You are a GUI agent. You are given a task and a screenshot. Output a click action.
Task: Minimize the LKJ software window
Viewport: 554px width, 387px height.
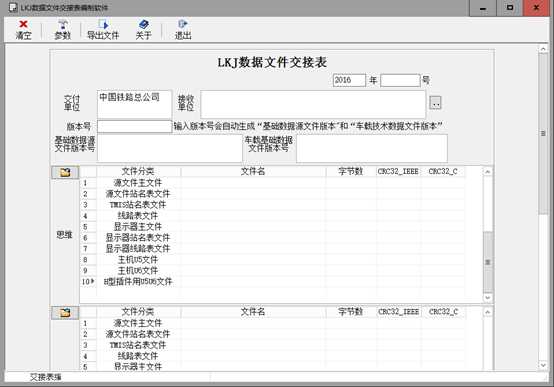pyautogui.click(x=483, y=8)
